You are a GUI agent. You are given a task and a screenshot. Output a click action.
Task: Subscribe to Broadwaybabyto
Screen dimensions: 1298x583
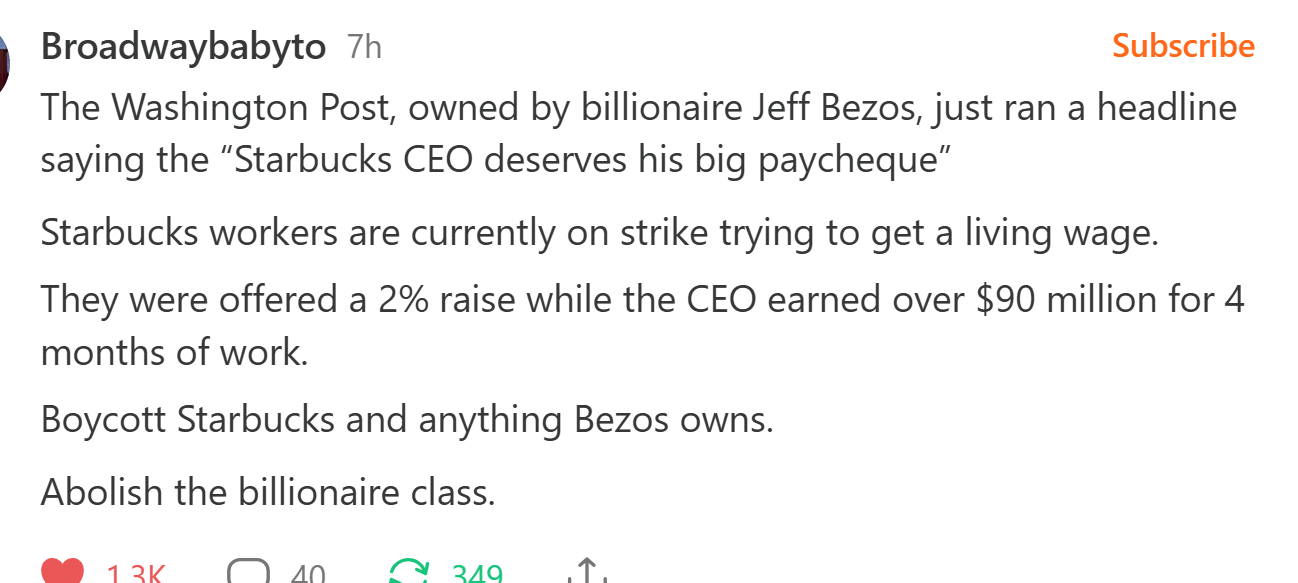1183,46
